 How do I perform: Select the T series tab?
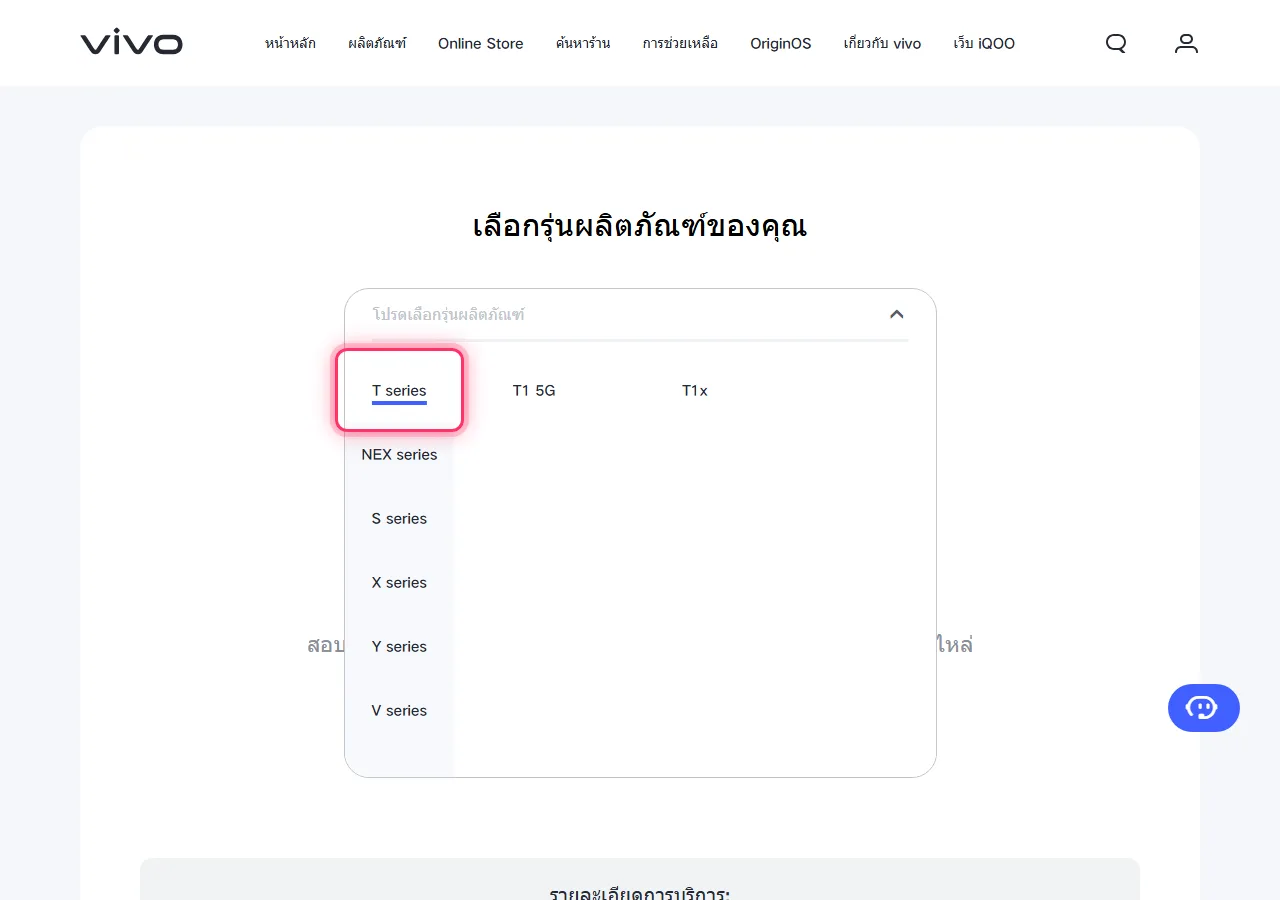tap(399, 390)
